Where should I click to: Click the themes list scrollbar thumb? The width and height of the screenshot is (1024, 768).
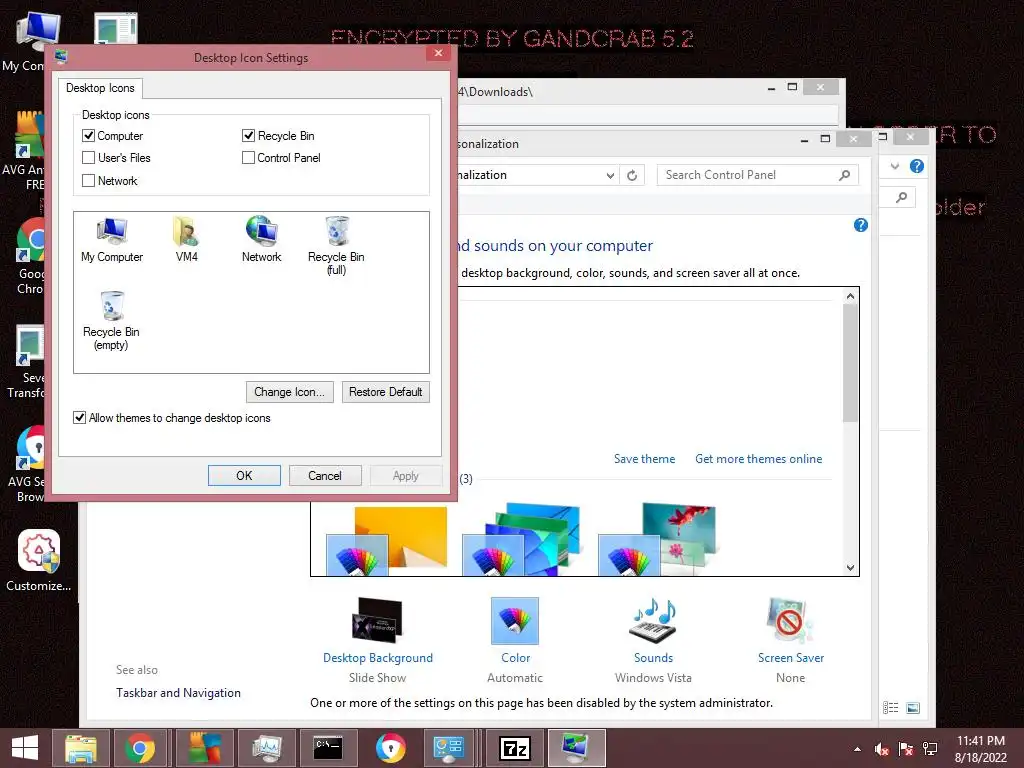point(850,363)
